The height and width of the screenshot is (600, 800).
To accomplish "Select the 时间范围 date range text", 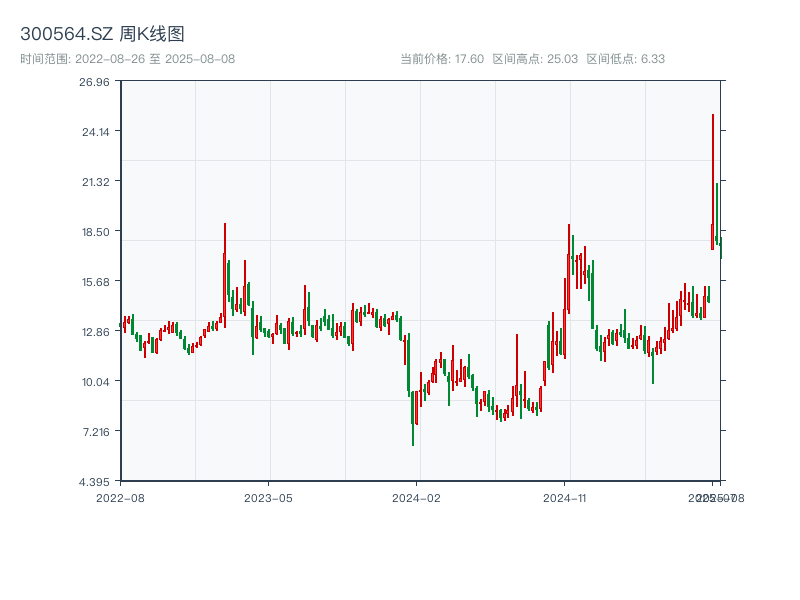I will pyautogui.click(x=127, y=59).
